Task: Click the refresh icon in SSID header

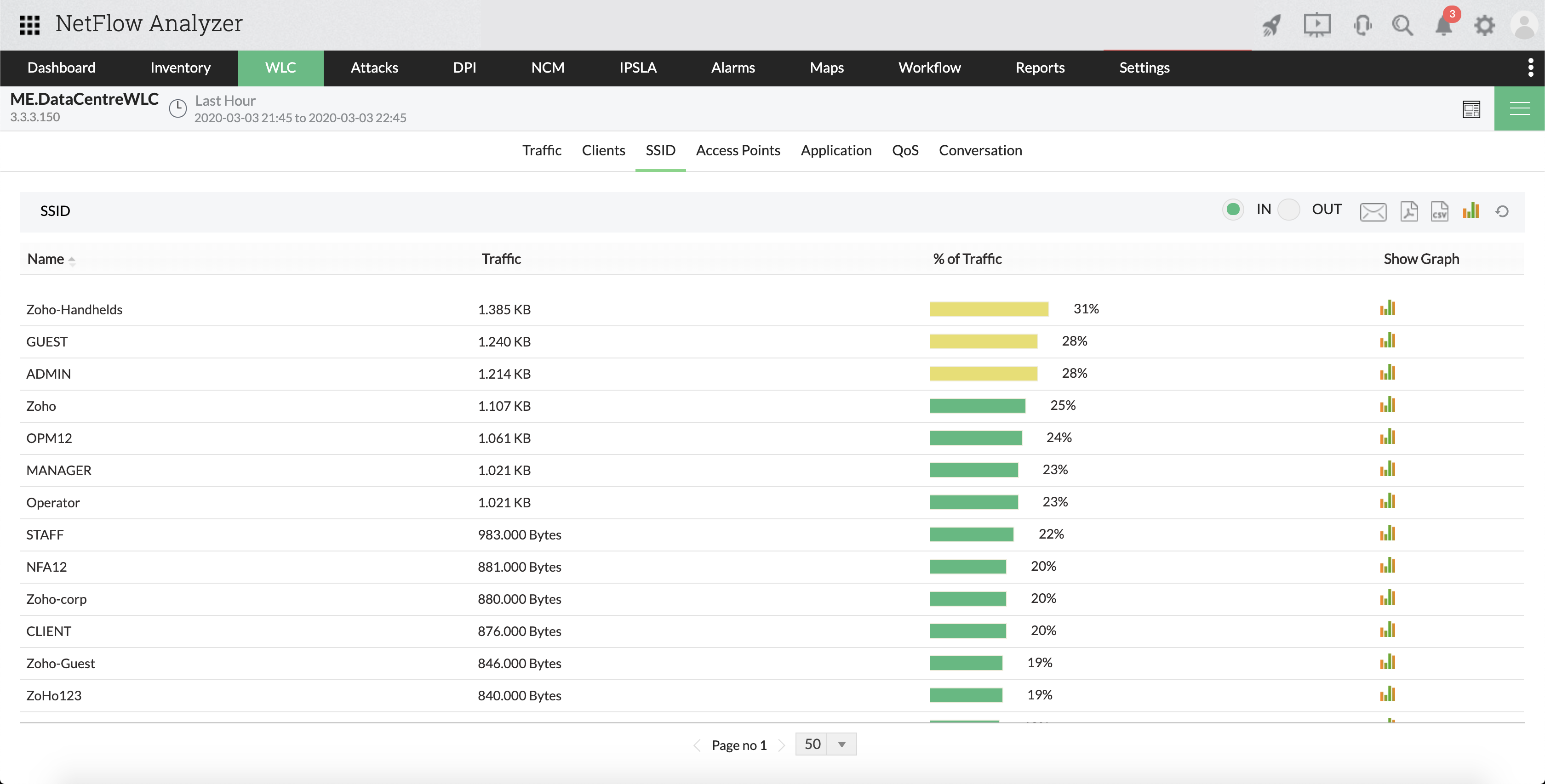Action: click(x=1502, y=211)
